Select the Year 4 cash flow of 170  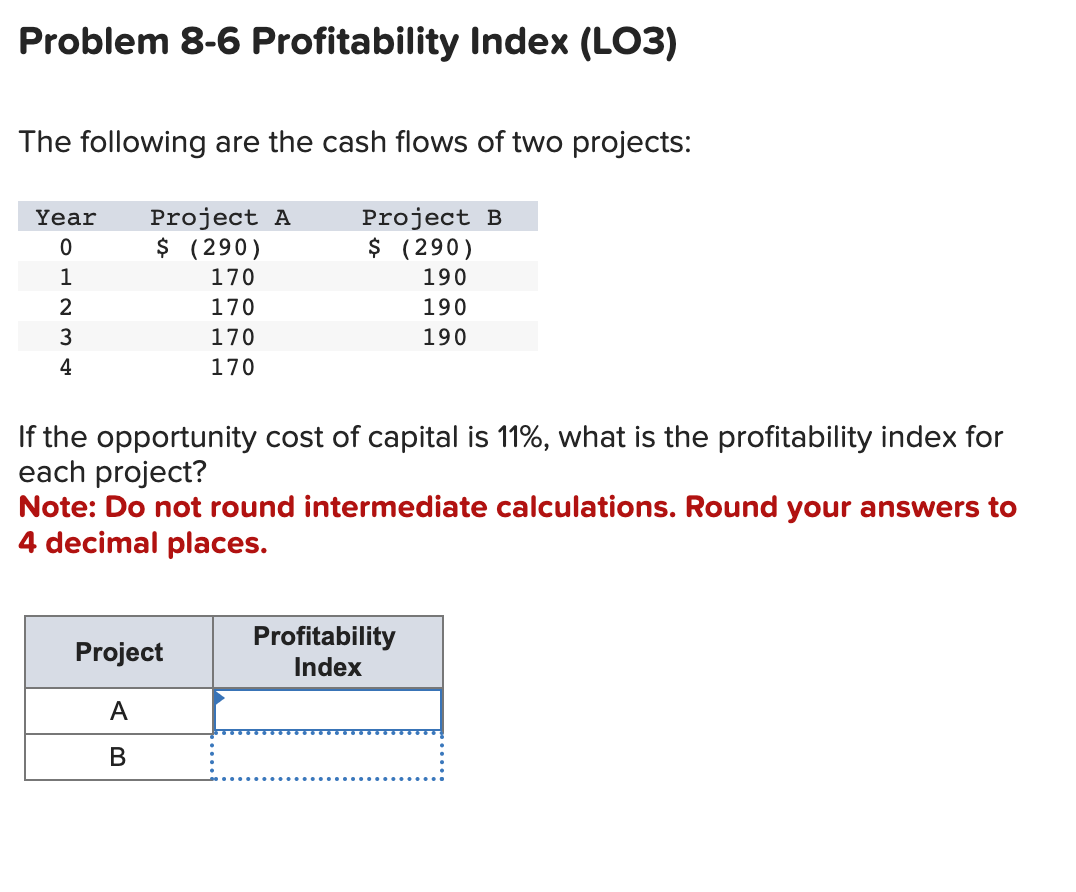tap(232, 367)
